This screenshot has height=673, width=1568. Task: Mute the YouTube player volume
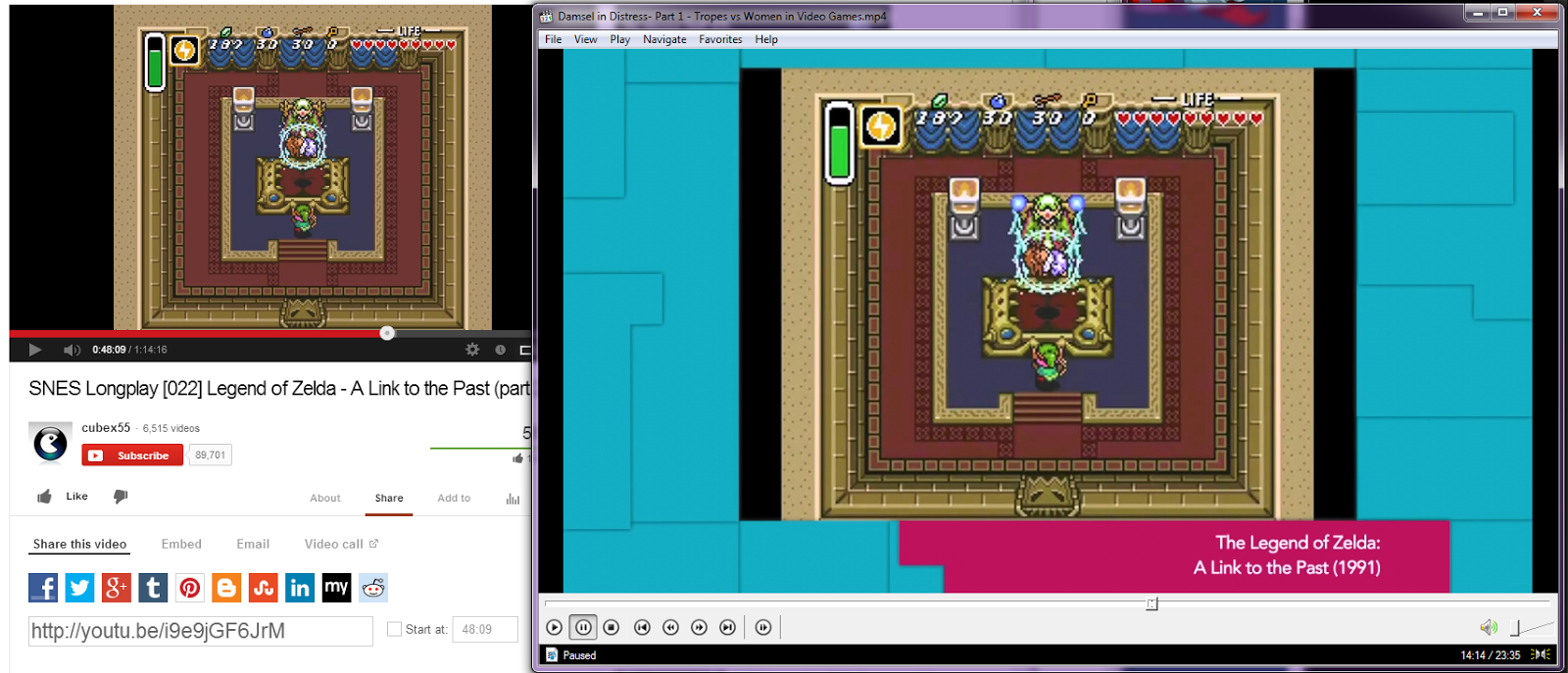72,350
